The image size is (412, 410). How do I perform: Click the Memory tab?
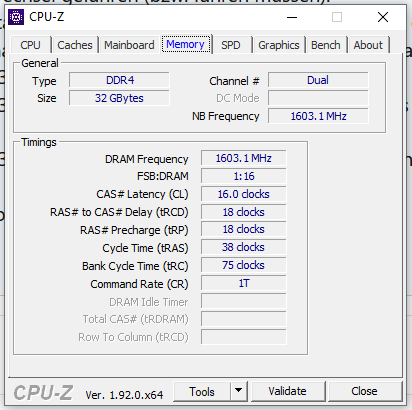[185, 44]
